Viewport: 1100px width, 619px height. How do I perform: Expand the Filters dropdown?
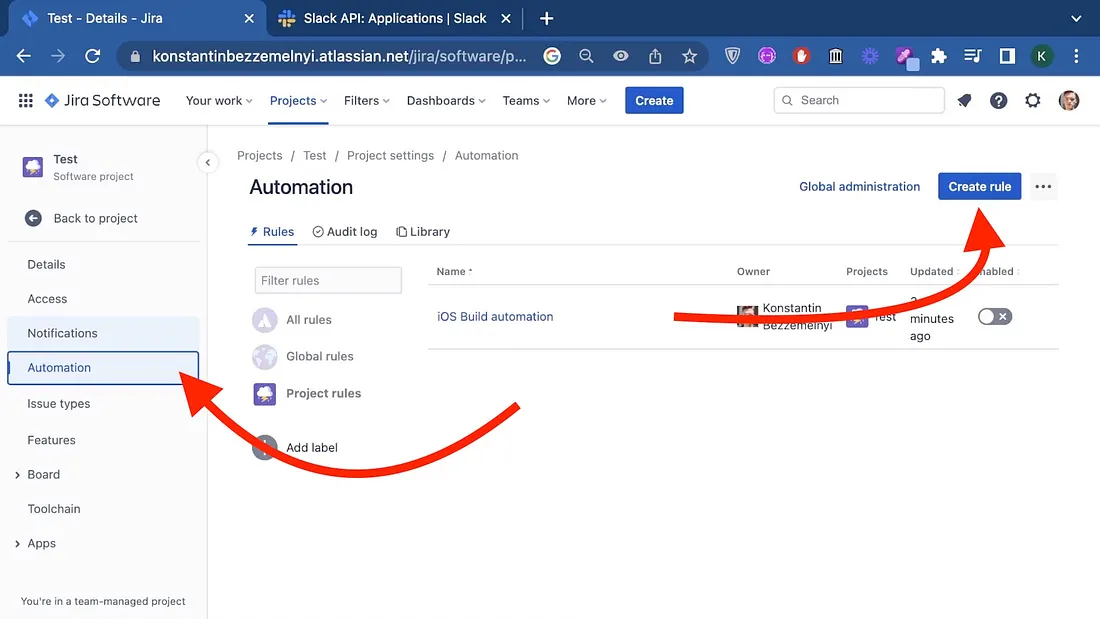point(366,100)
